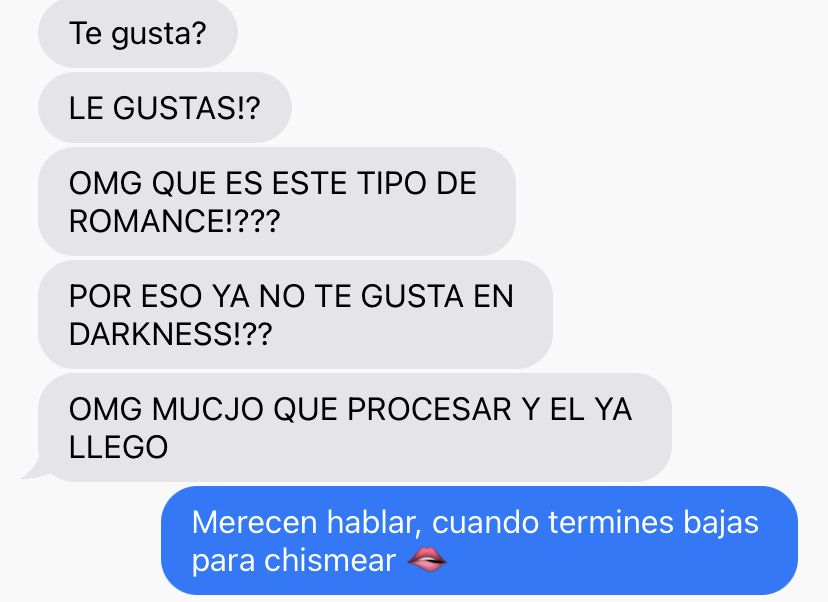
Task: Tap the "OMG QUE ES ESTE TIPO DE ROMANCE" bubble
Action: pyautogui.click(x=277, y=202)
